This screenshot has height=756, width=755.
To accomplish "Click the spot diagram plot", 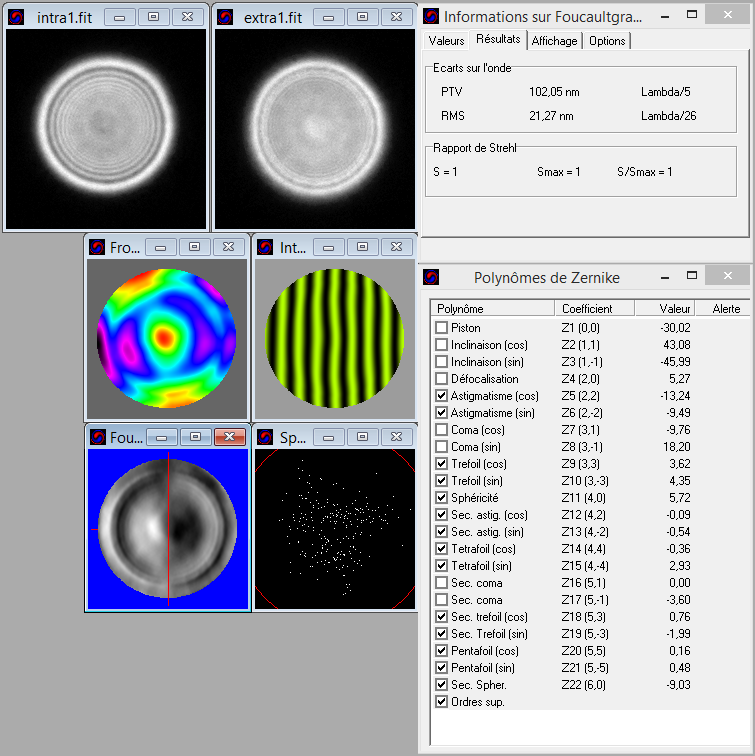I will [335, 529].
